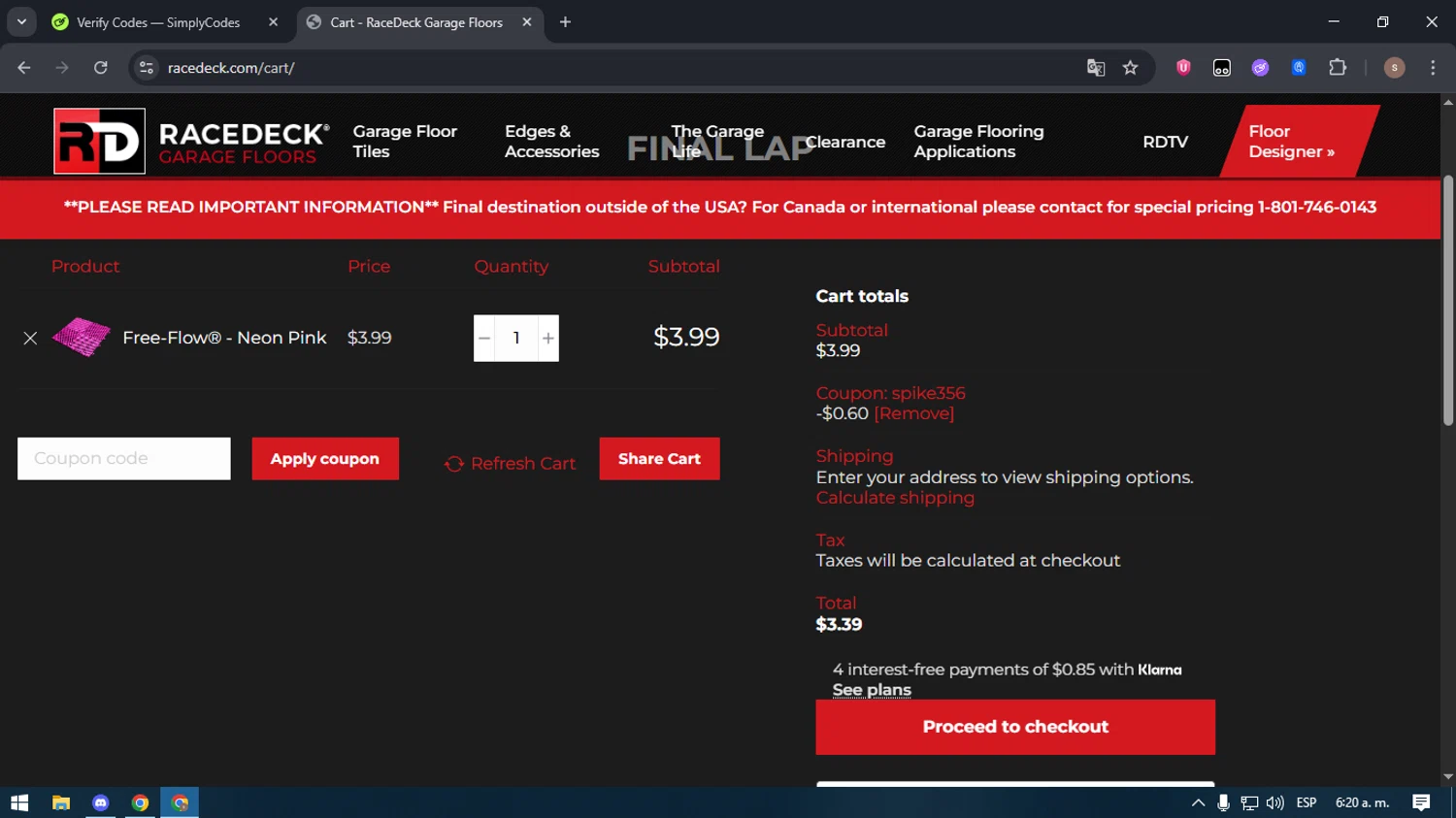Screen dimensions: 1456x818
Task: Click the translate page icon
Action: pos(1096,68)
